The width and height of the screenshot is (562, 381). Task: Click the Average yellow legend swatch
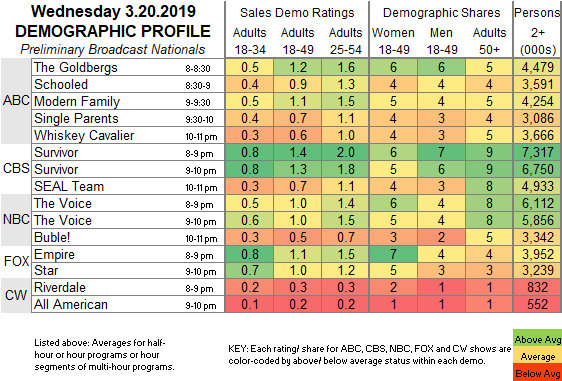coord(537,356)
